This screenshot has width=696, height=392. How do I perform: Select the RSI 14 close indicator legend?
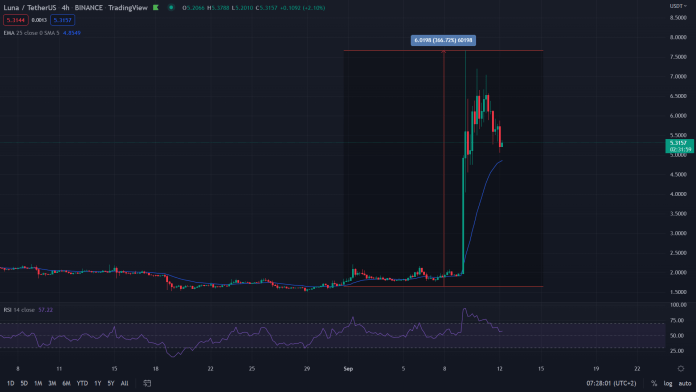(19, 310)
